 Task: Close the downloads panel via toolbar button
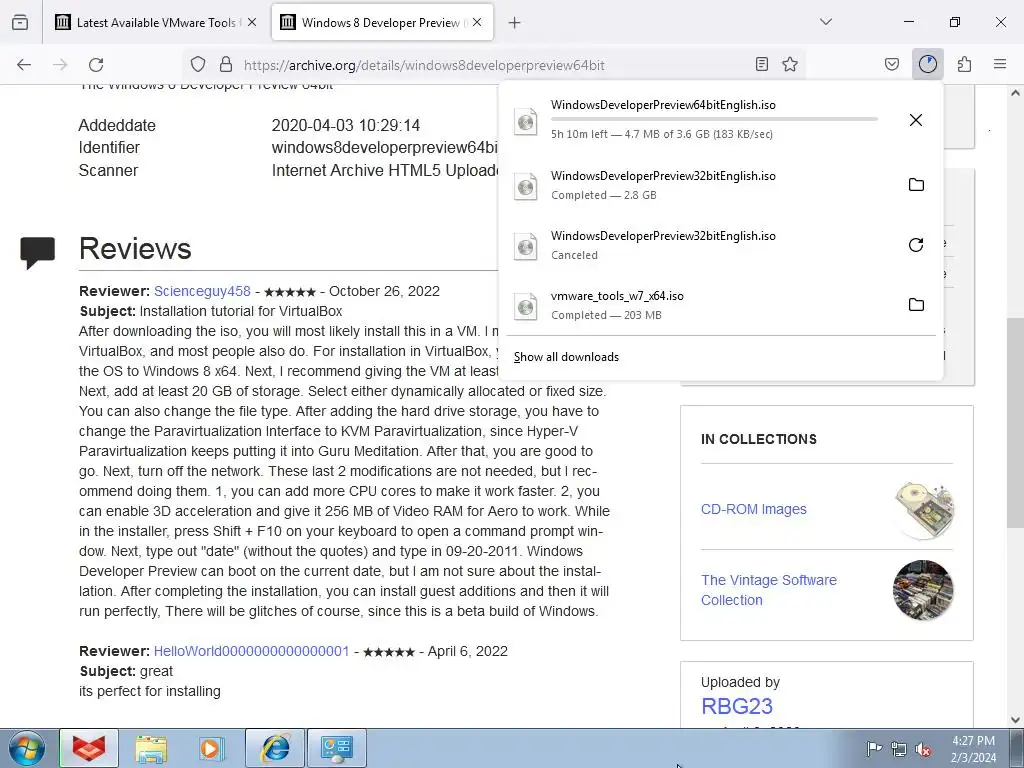coord(927,64)
